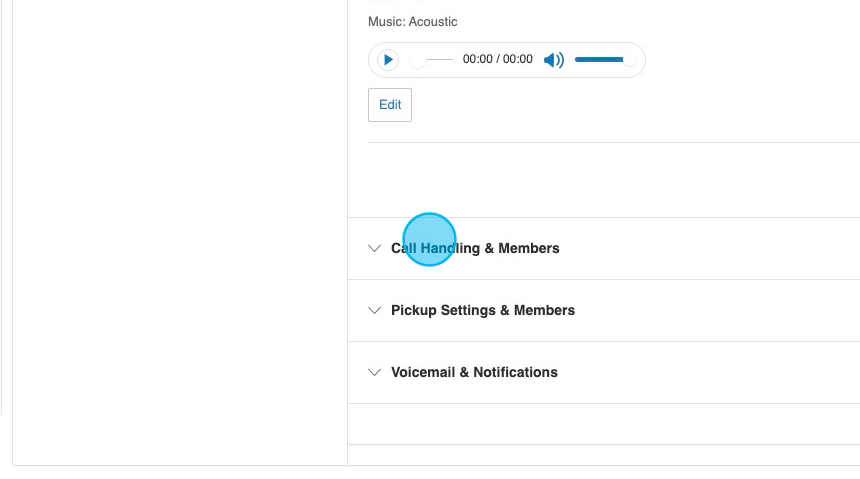The width and height of the screenshot is (860, 479).
Task: Click the thin seek bar track line
Action: pos(440,60)
